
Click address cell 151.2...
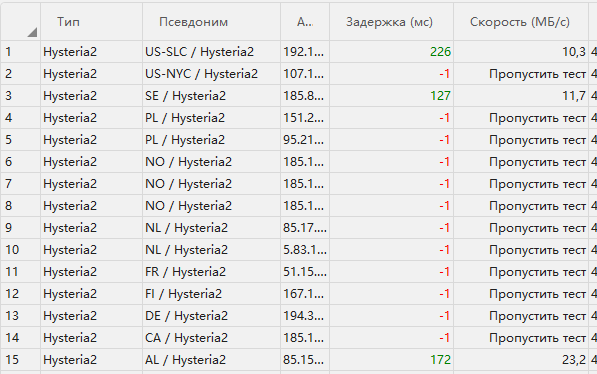(x=303, y=118)
